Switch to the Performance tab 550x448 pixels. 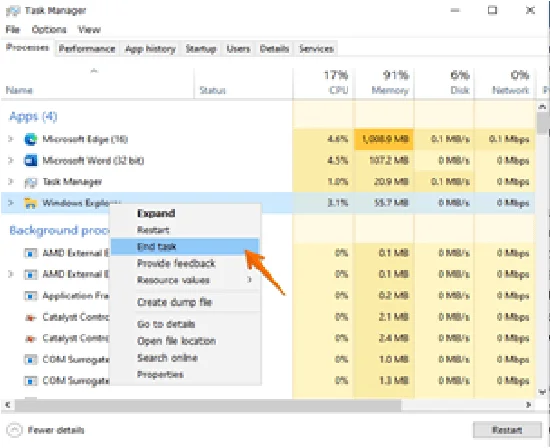click(x=87, y=49)
